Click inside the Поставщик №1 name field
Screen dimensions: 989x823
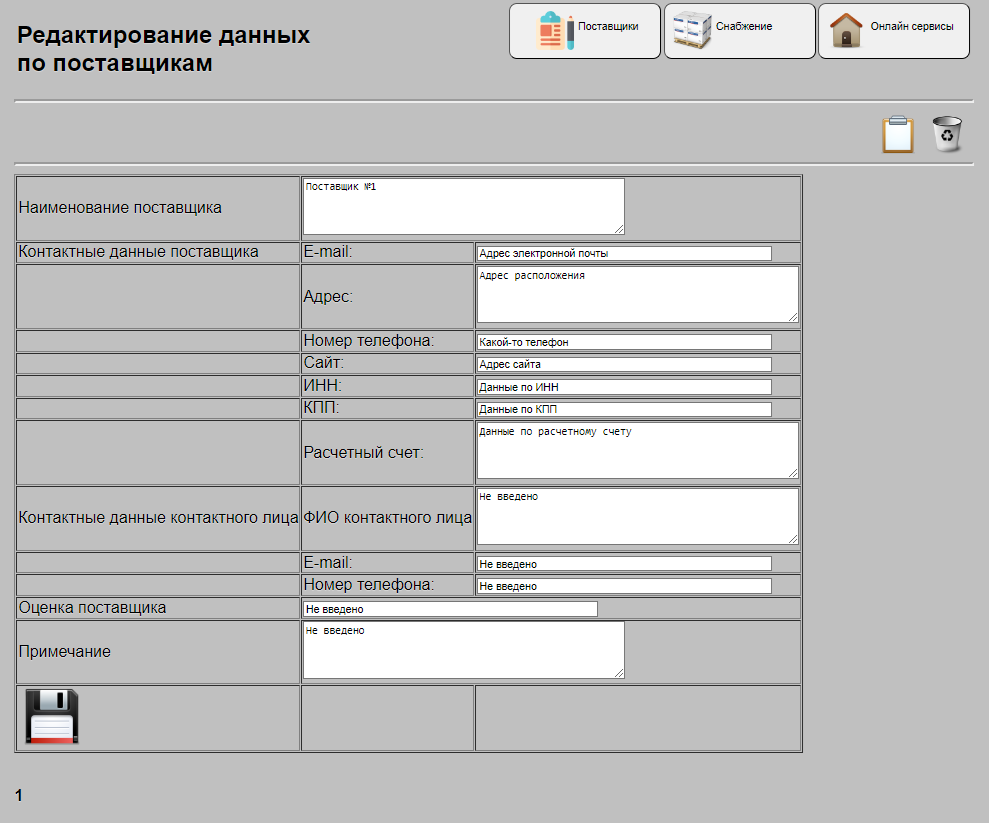[x=462, y=205]
